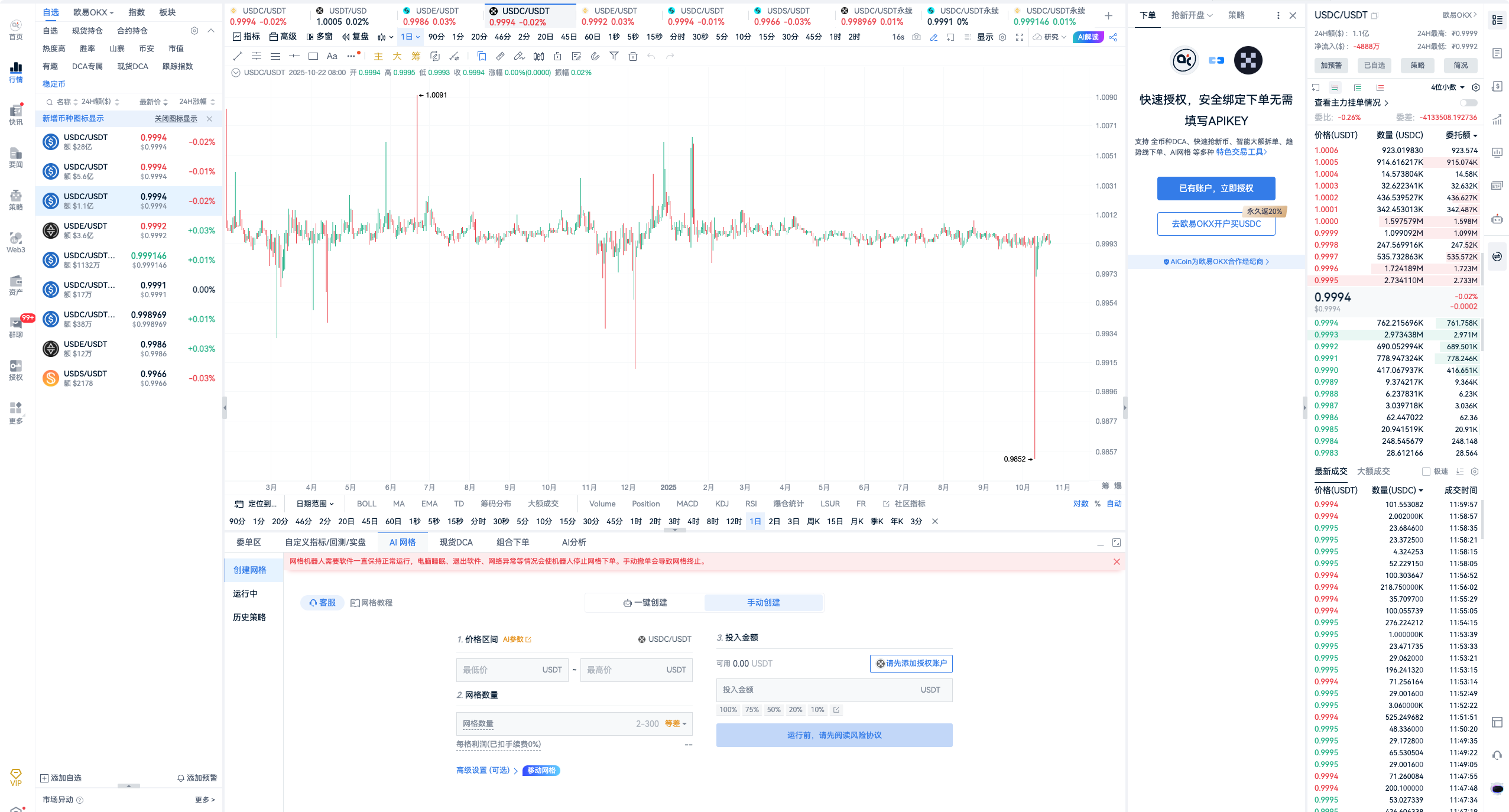Click the 75% investment amount shortcut
The width and height of the screenshot is (1509, 812).
click(752, 710)
